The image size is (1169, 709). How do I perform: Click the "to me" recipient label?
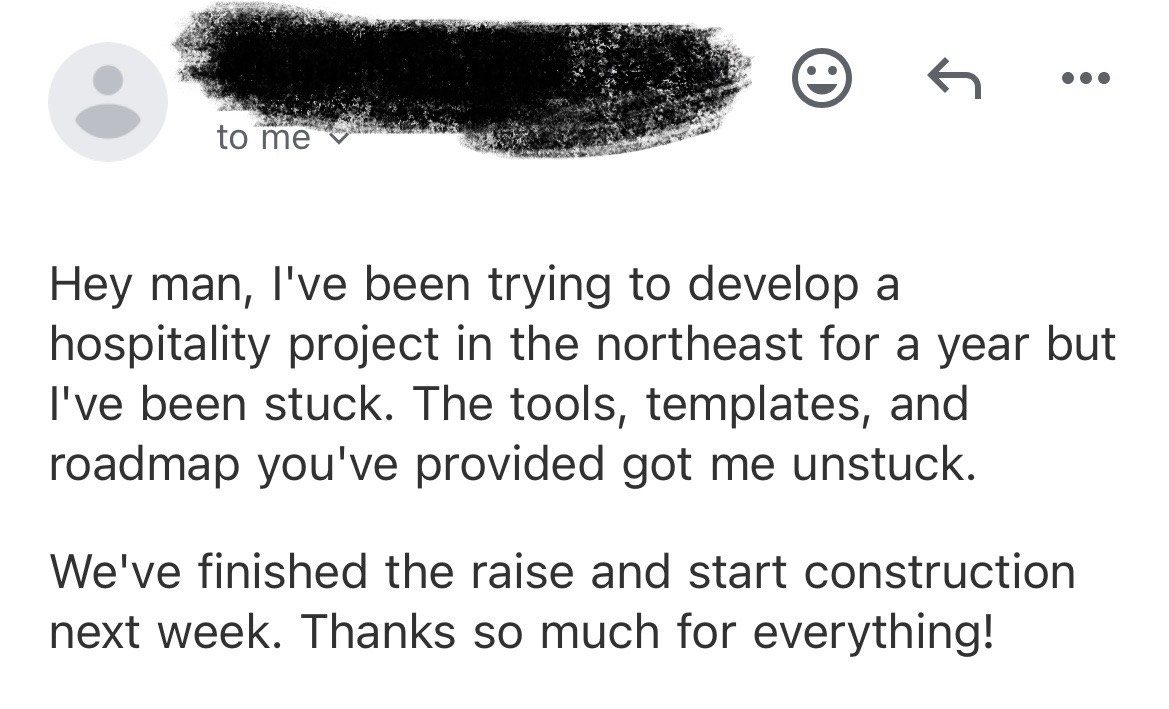click(x=263, y=137)
